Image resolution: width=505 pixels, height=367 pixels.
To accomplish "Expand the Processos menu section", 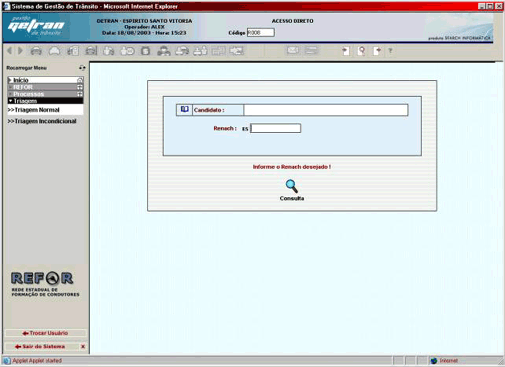I will point(45,94).
